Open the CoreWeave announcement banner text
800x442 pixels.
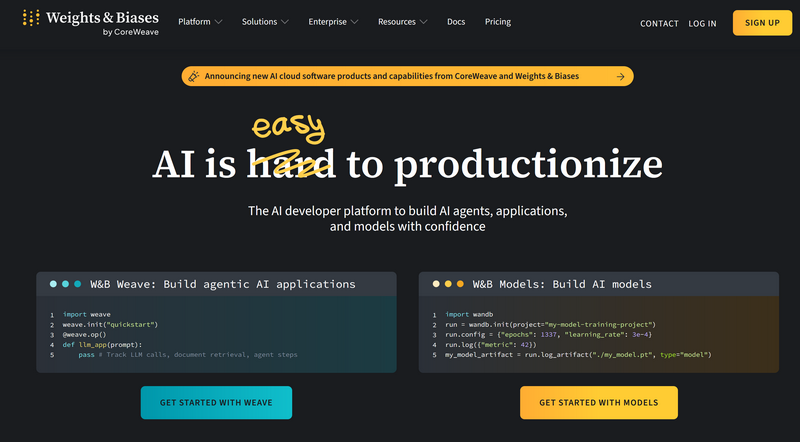[x=391, y=77]
